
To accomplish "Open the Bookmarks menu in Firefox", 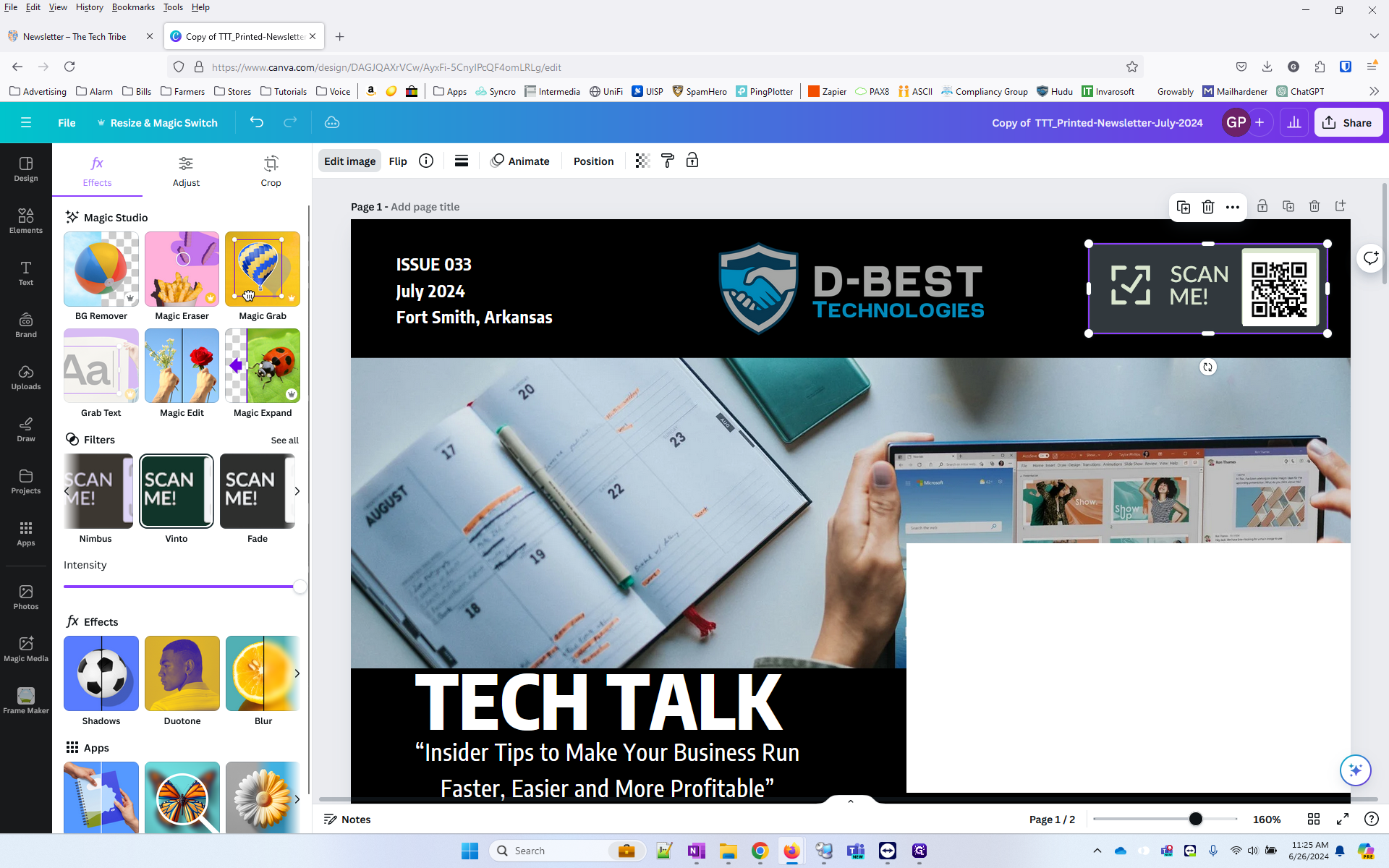I will click(133, 7).
